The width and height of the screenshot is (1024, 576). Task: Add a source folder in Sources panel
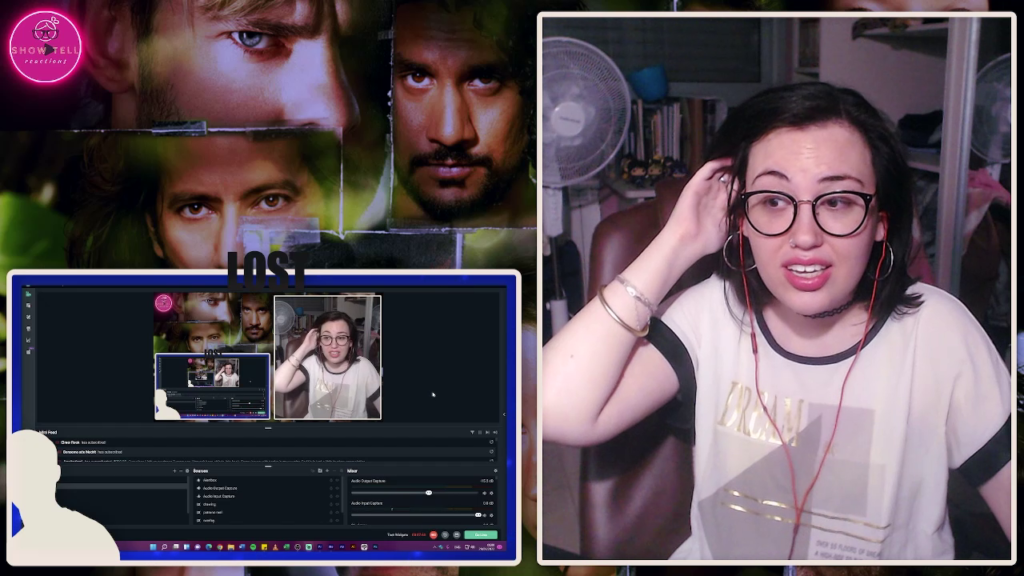pos(319,470)
